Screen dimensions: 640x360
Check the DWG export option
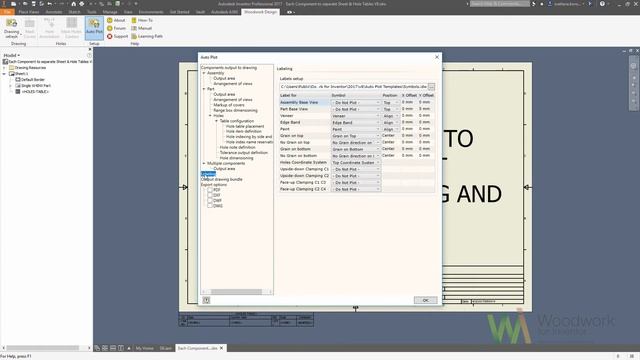tap(210, 206)
